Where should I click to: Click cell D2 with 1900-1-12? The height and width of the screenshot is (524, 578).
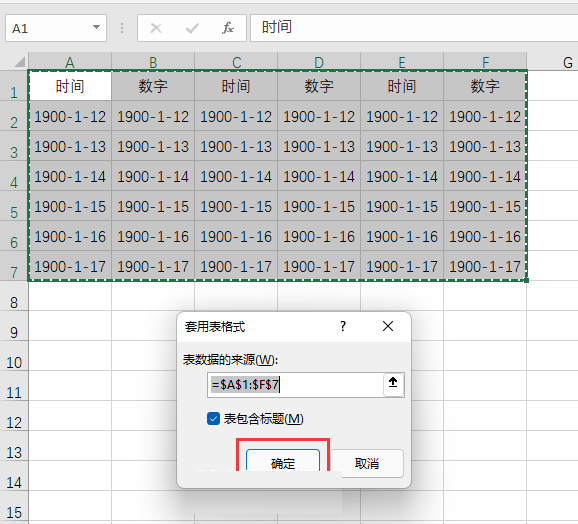click(x=319, y=116)
